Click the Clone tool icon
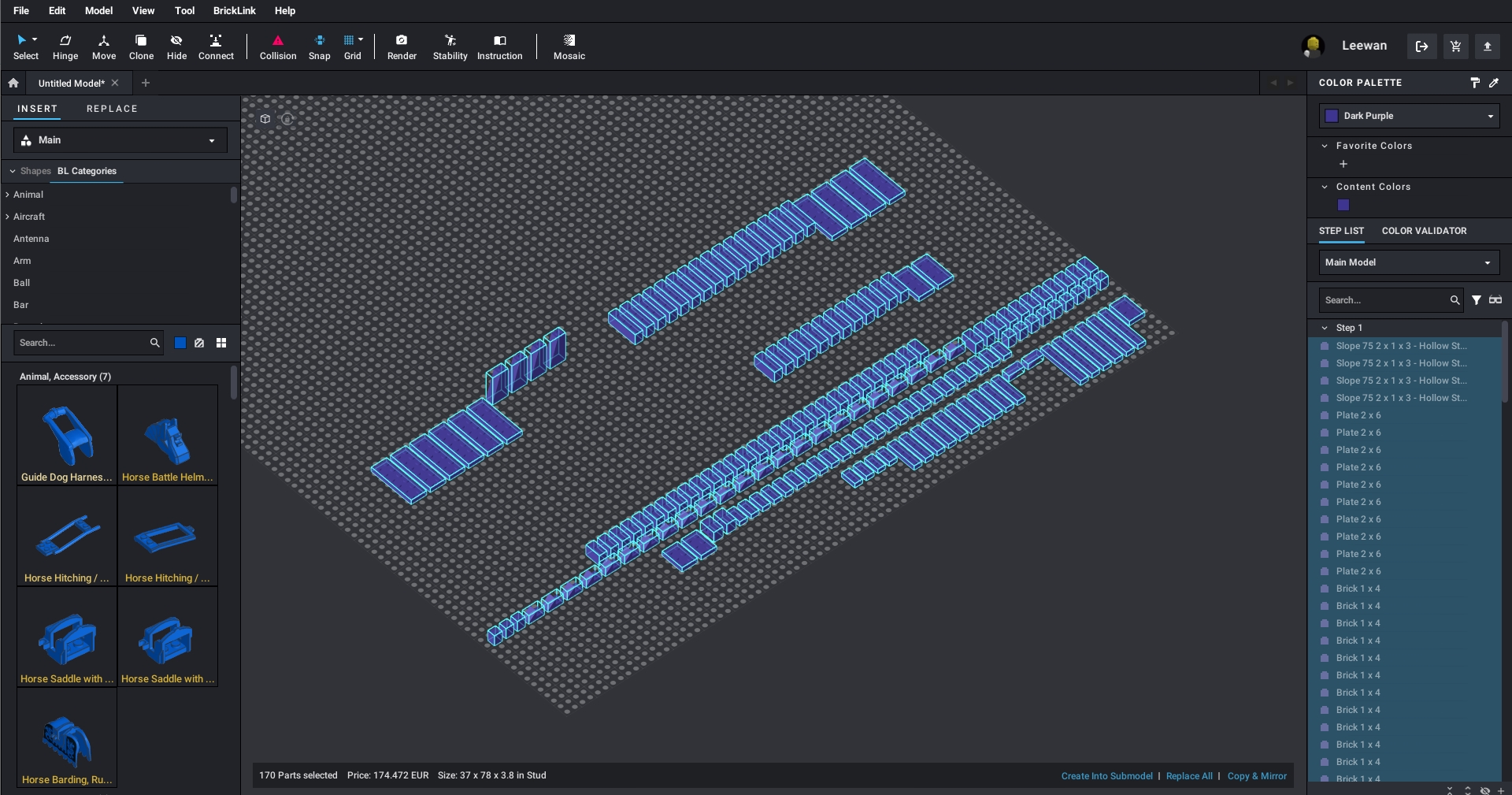1512x795 pixels. pyautogui.click(x=141, y=46)
